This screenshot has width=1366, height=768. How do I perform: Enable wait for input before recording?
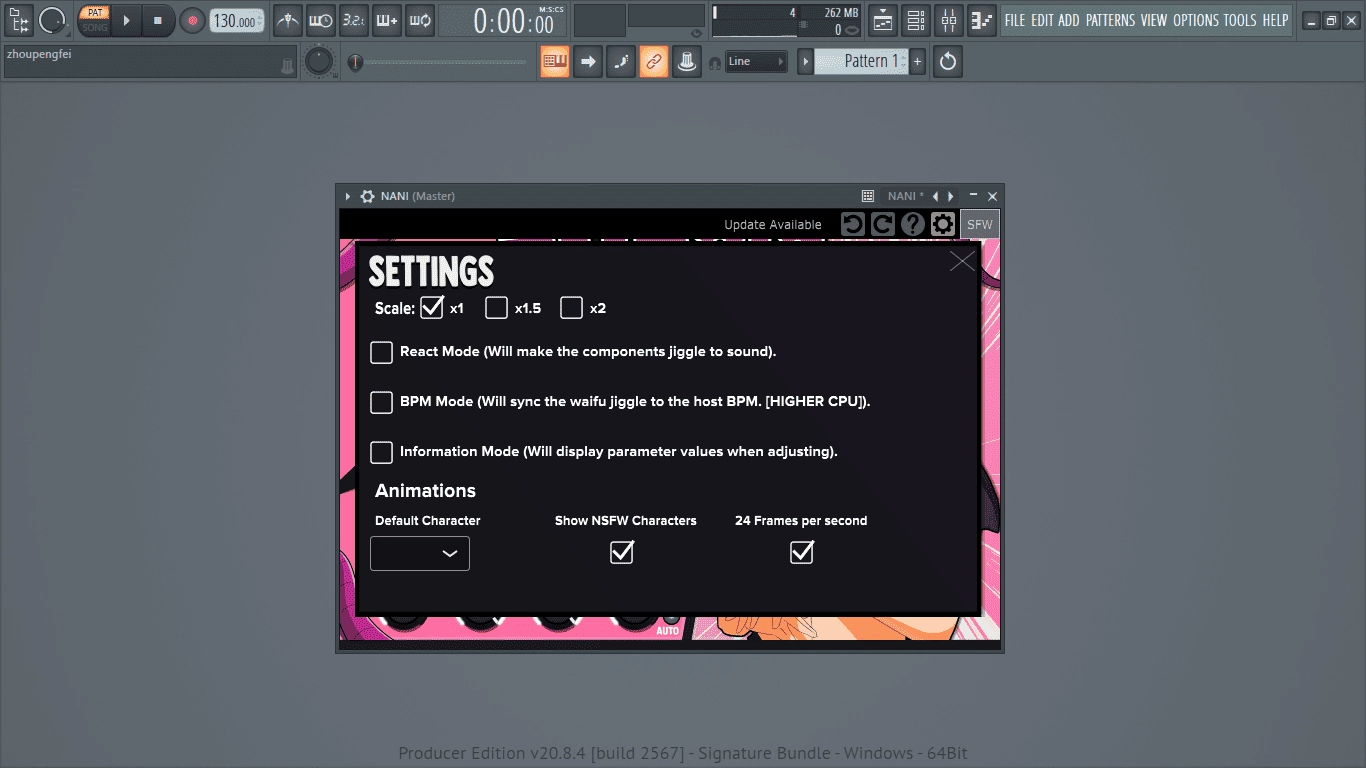(x=320, y=20)
